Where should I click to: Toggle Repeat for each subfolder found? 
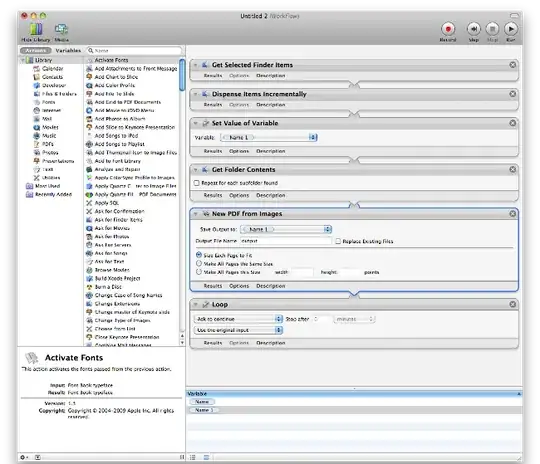[197, 183]
